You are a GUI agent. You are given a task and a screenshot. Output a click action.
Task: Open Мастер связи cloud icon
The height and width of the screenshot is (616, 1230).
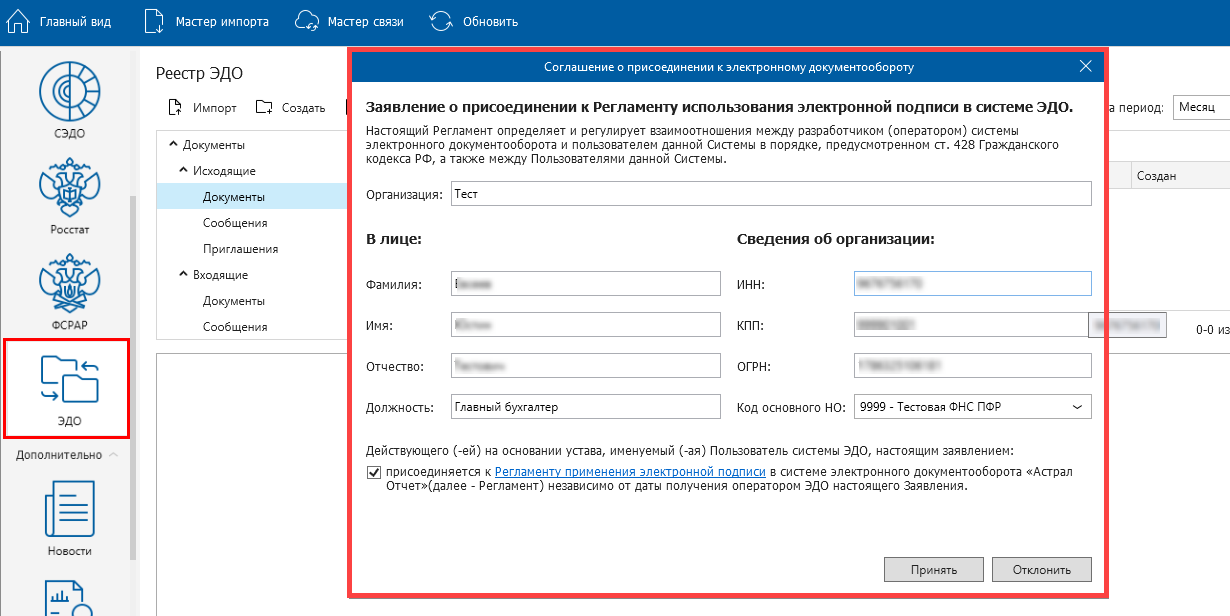point(307,21)
